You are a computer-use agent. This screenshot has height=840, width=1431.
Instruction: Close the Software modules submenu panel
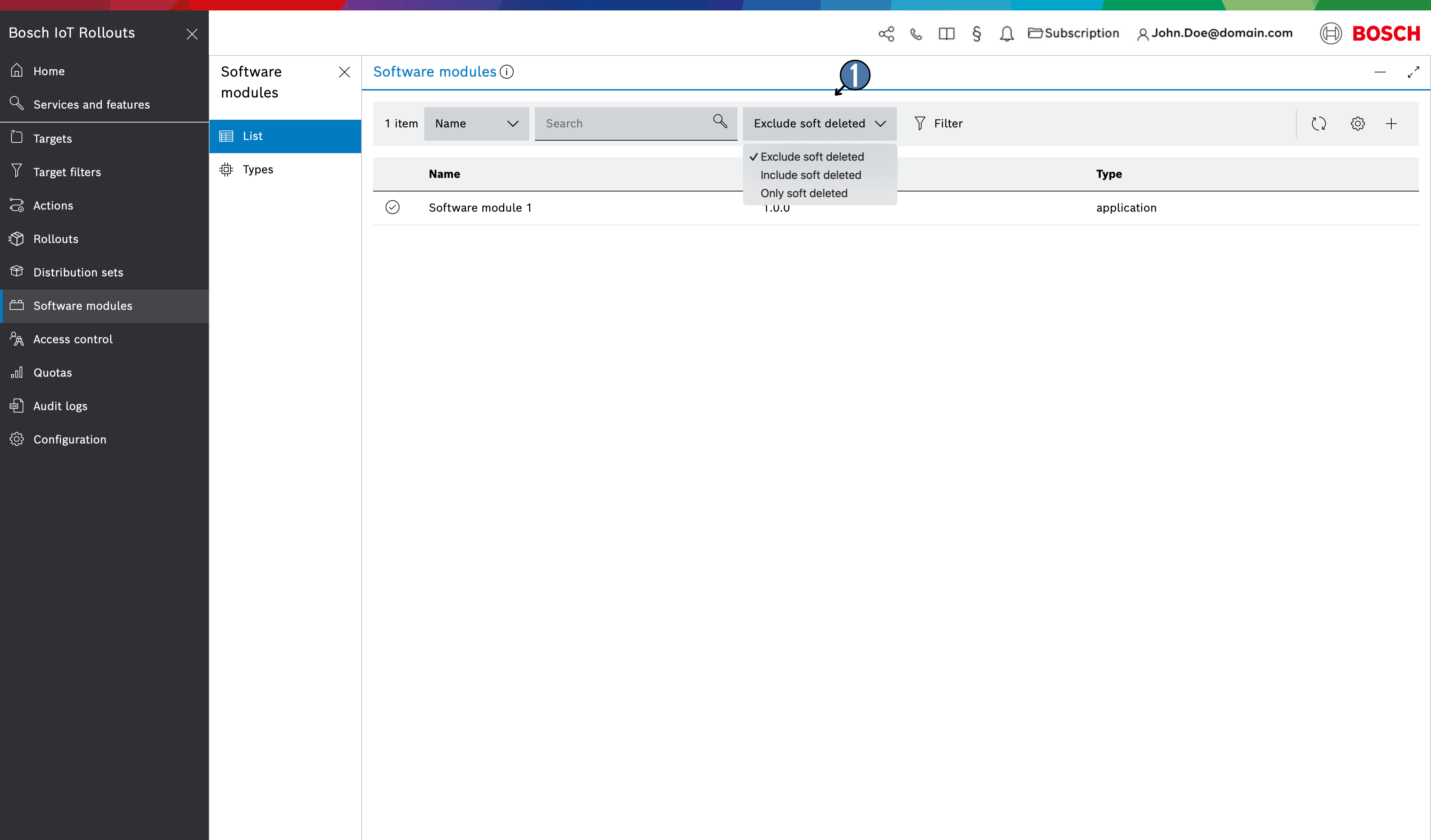coord(344,72)
